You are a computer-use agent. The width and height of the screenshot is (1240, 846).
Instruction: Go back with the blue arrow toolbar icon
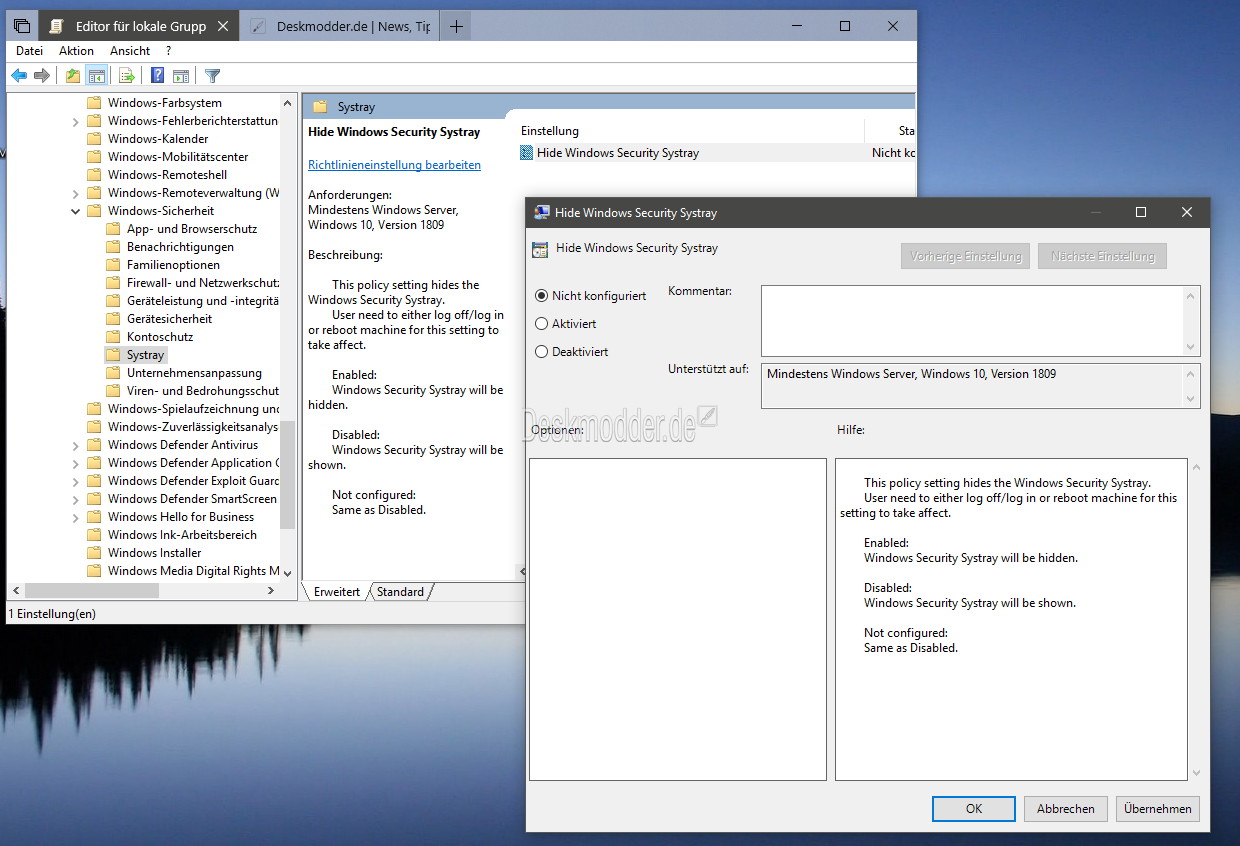coord(19,75)
